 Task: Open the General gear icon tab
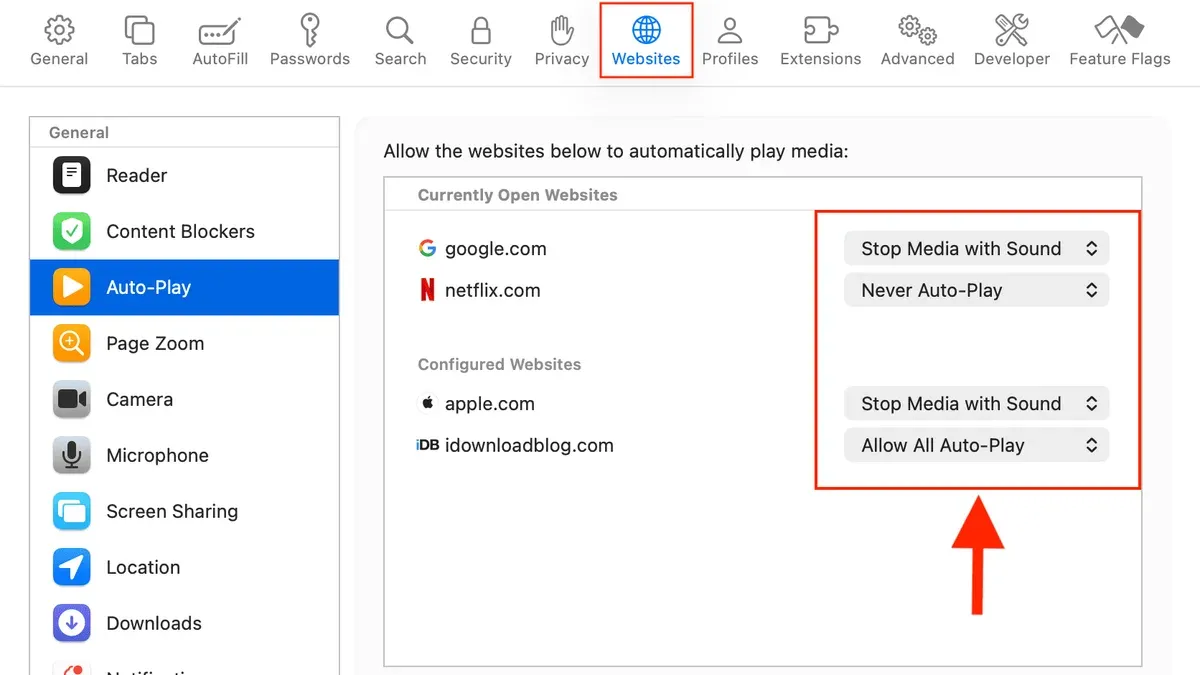click(59, 30)
